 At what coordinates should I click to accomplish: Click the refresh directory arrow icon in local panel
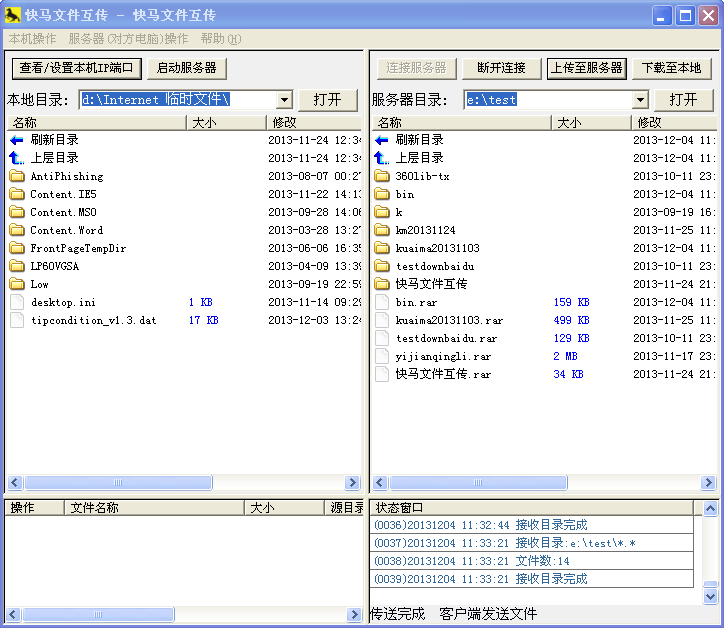16,140
